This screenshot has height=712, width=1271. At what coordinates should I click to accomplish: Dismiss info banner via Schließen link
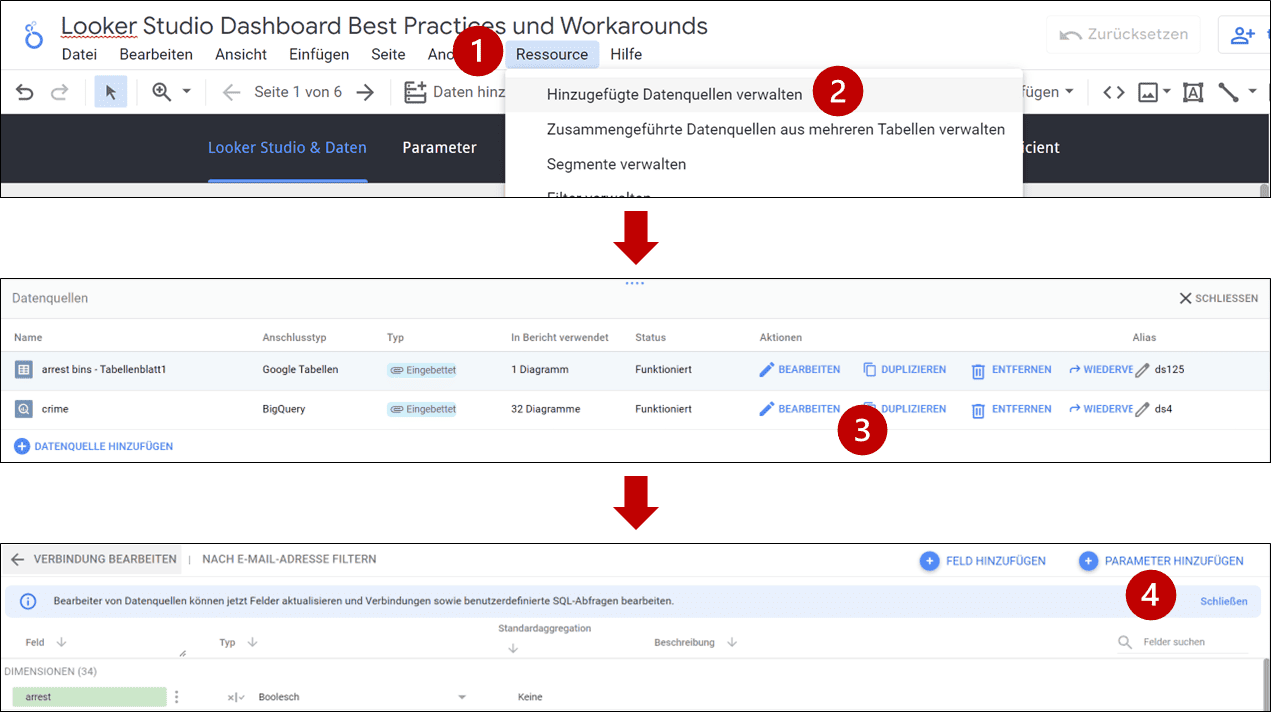(1224, 601)
